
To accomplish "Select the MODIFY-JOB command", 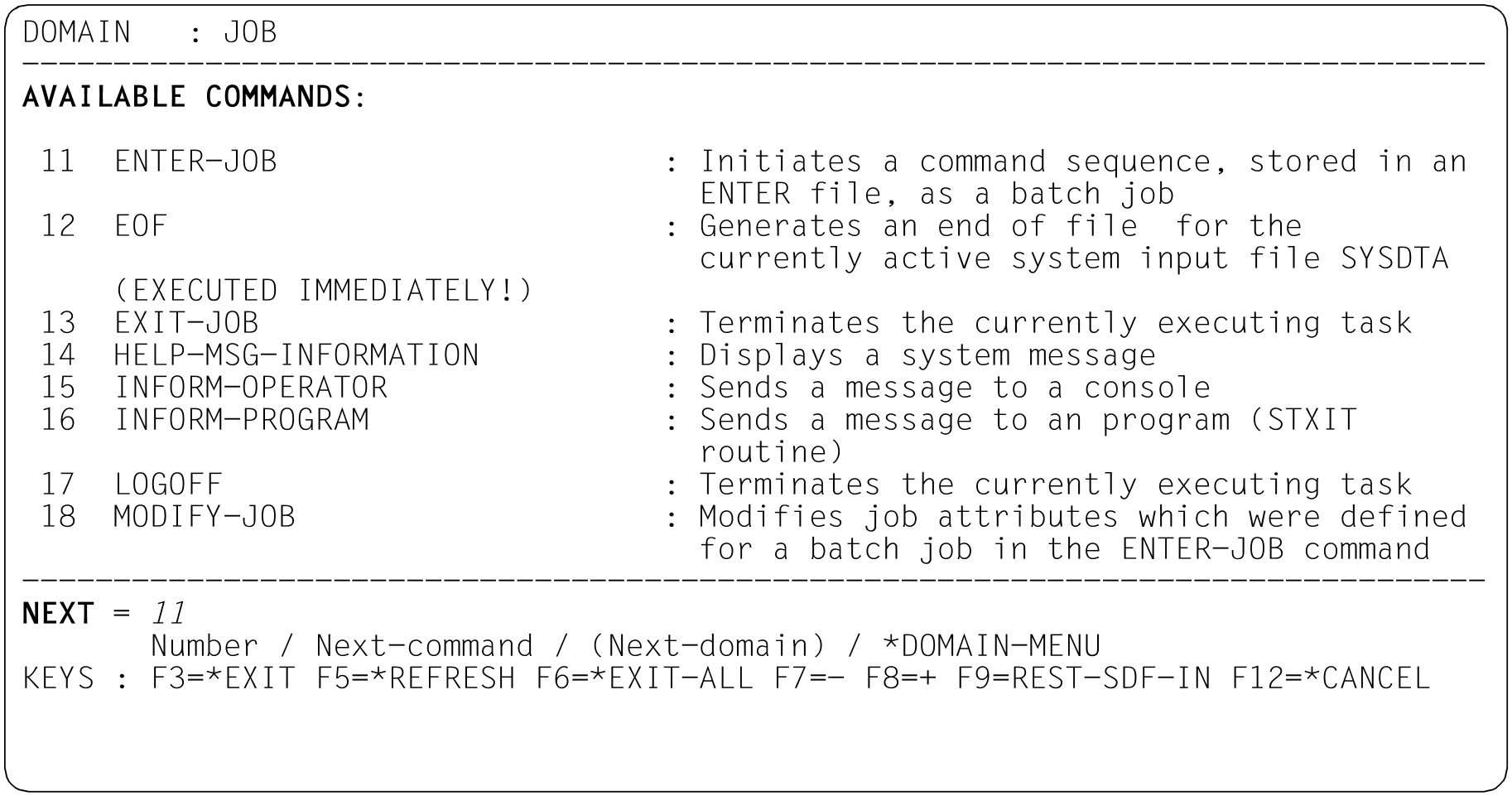I will pyautogui.click(x=205, y=517).
